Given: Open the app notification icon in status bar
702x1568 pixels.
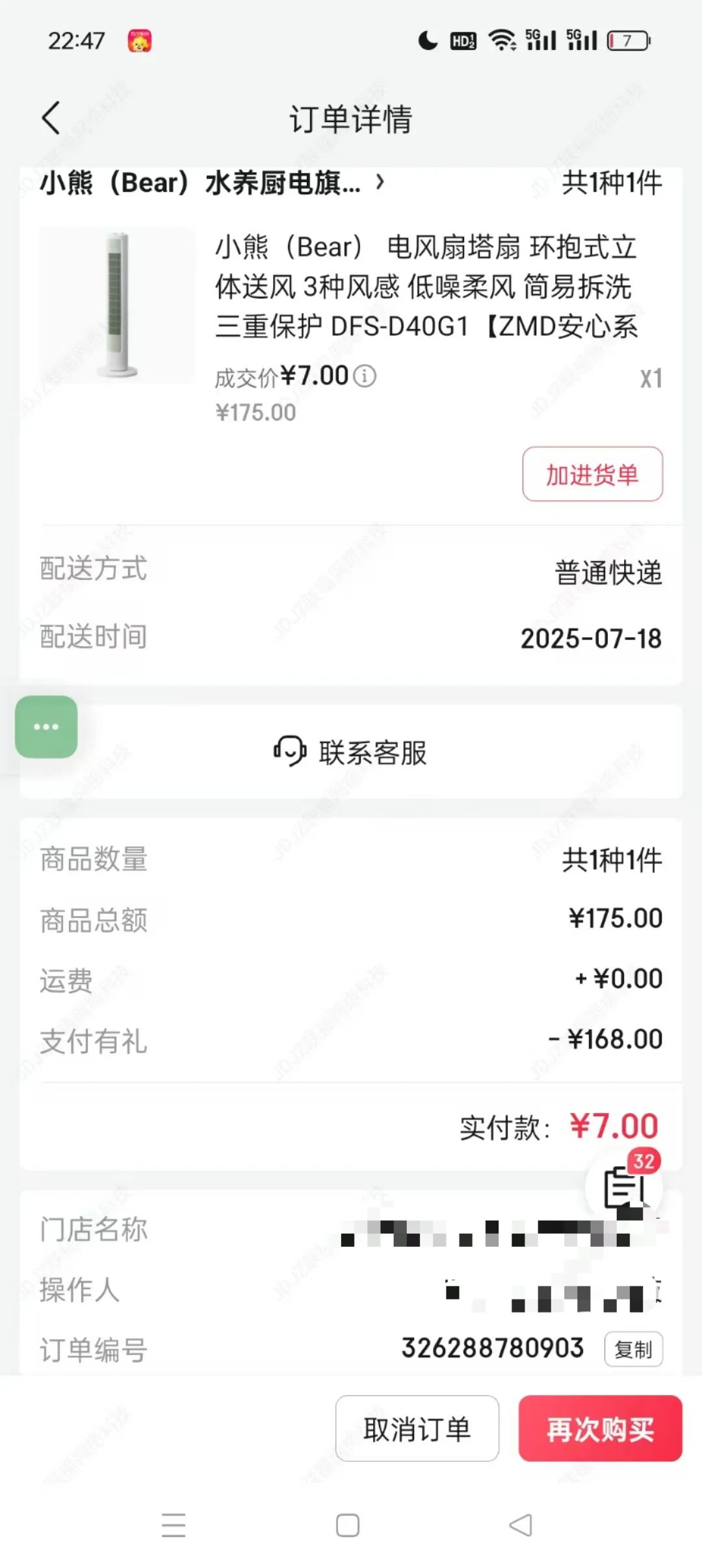Looking at the screenshot, I should (139, 41).
